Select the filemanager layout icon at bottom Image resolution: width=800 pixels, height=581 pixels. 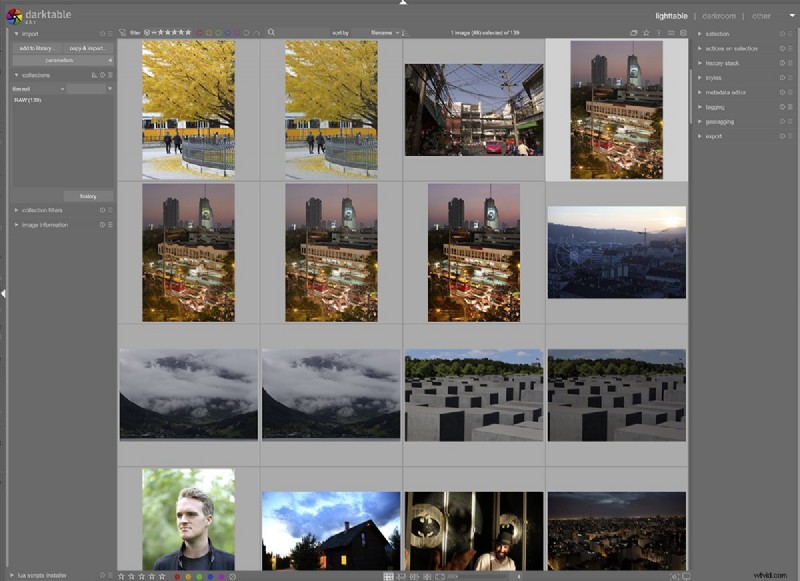pyautogui.click(x=389, y=575)
